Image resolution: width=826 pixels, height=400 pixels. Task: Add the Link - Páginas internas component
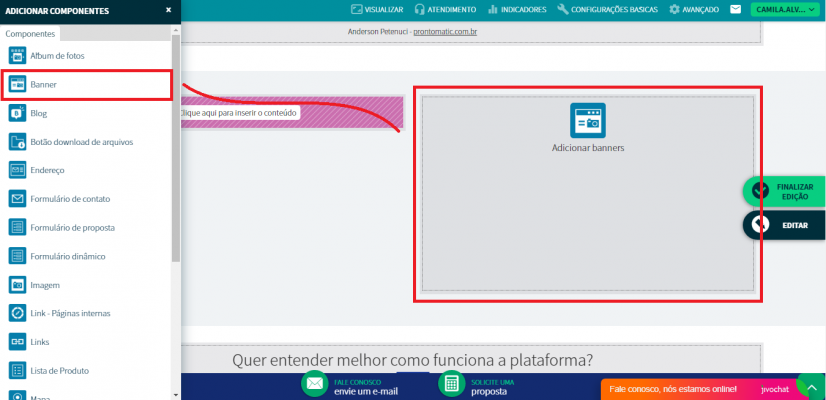(x=70, y=313)
